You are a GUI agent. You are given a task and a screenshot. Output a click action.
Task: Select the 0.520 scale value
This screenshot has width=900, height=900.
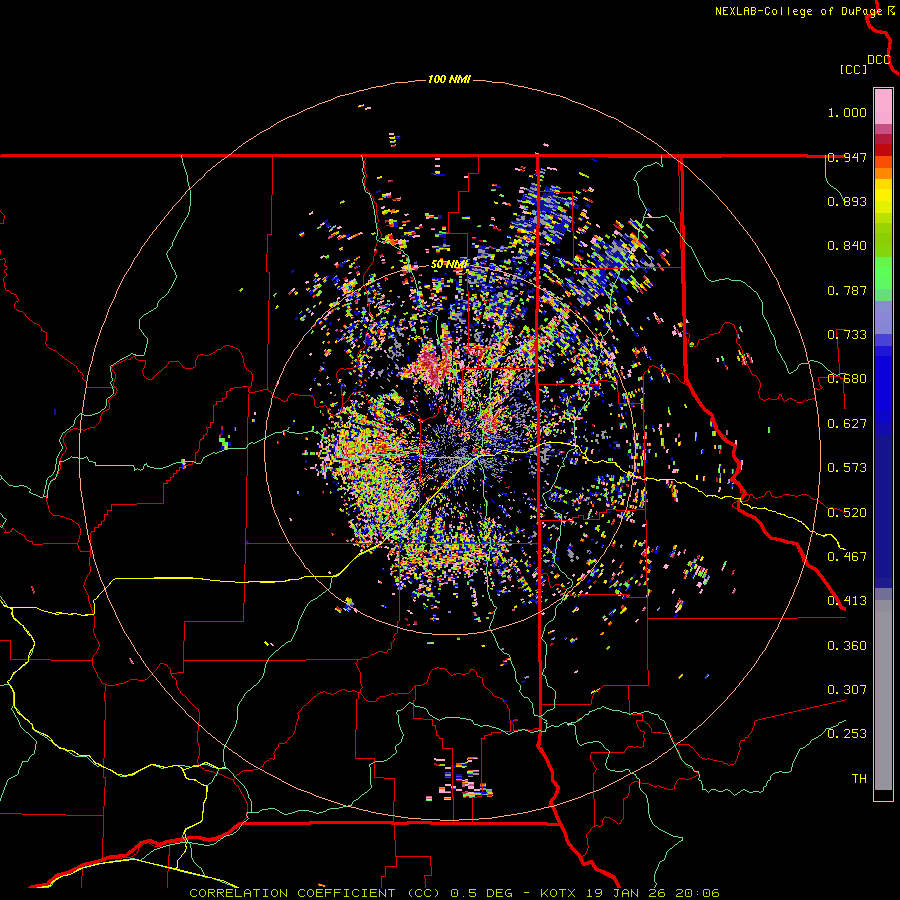click(x=847, y=513)
